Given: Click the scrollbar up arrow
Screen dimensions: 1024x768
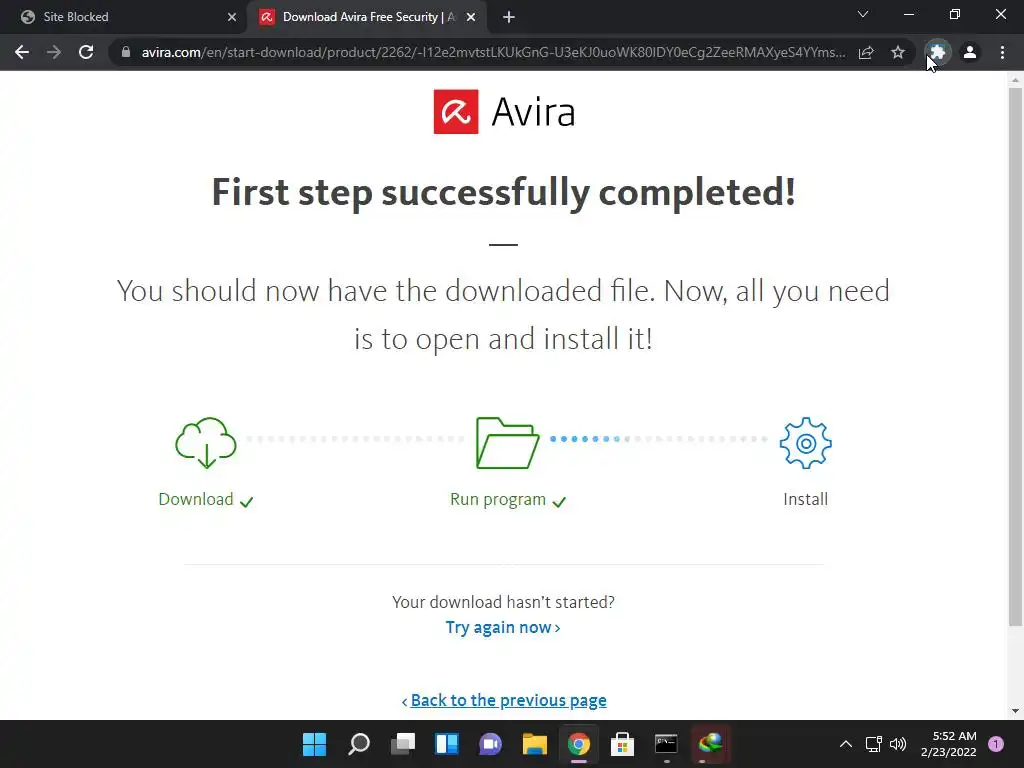Looking at the screenshot, I should tap(1015, 80).
